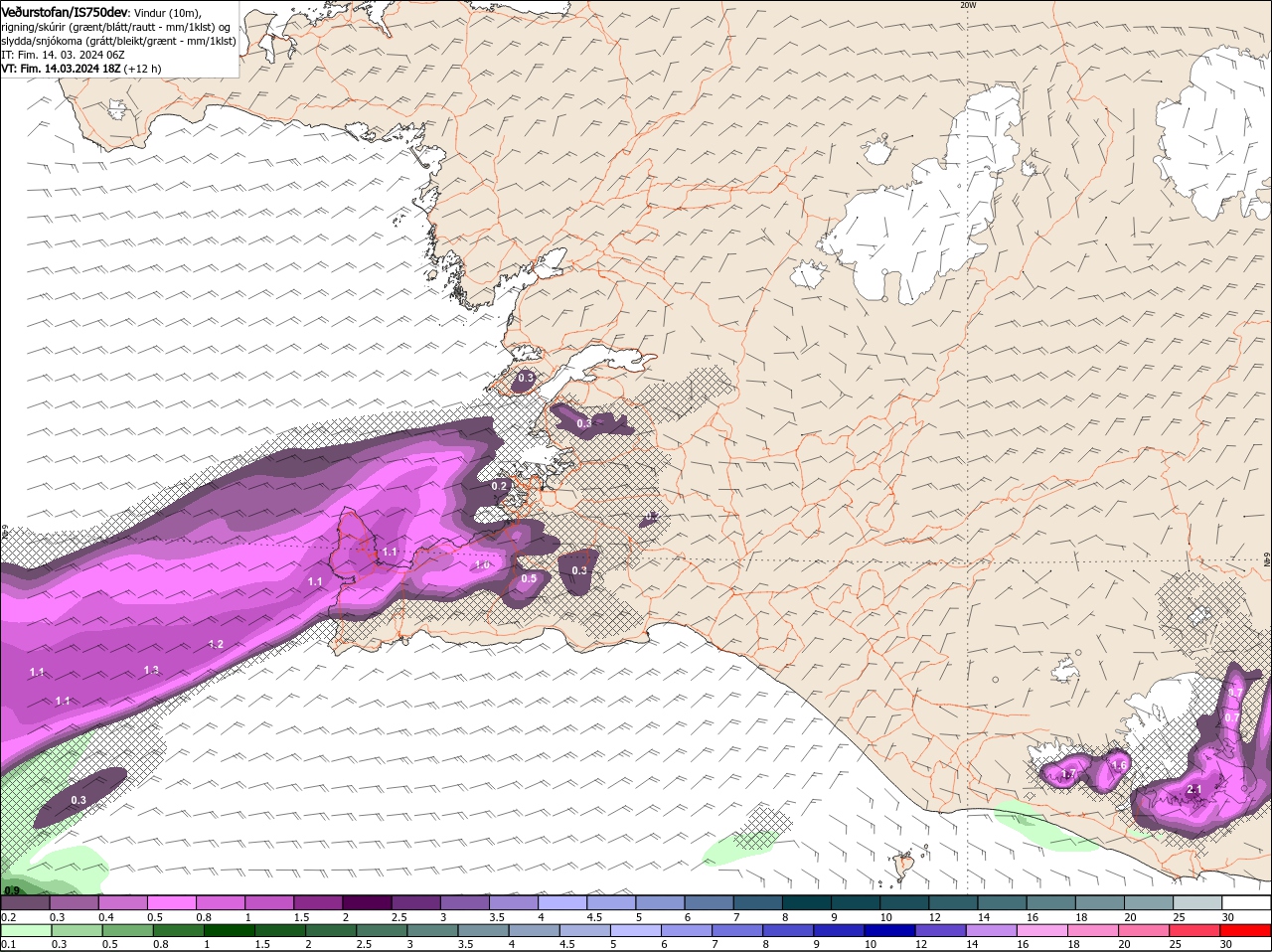The image size is (1272, 952).
Task: Click the lower scale pale green swatch starting at 0.1
Action: (25, 930)
